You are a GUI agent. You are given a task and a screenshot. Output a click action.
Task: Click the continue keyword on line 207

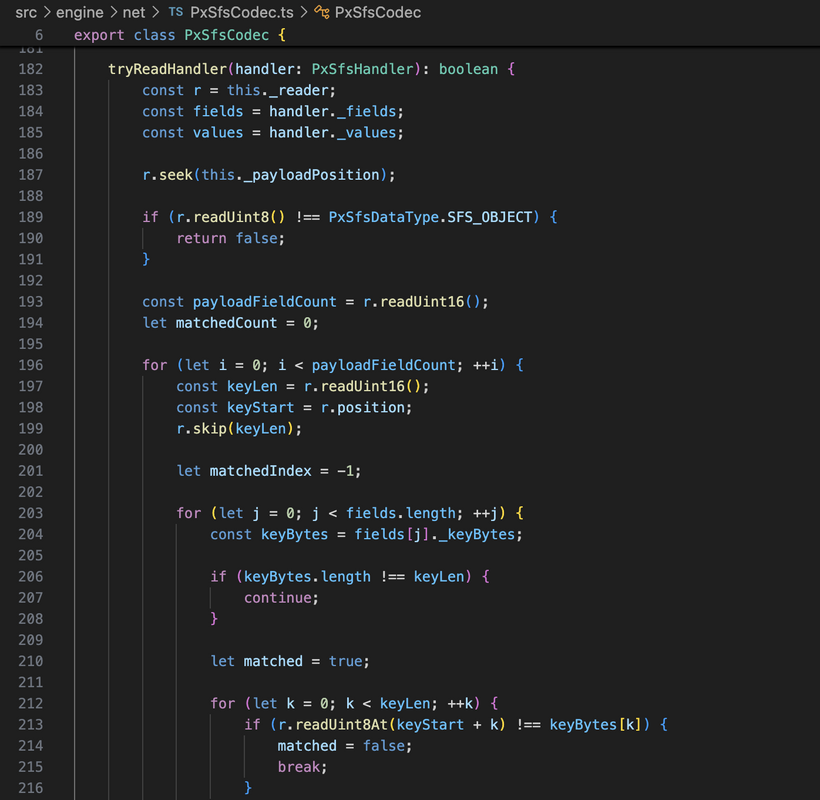click(x=281, y=598)
